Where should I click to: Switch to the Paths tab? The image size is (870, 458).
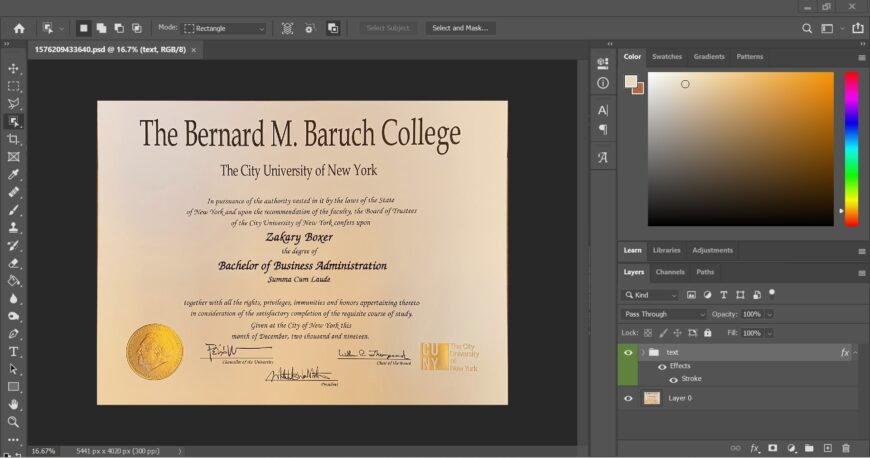pyautogui.click(x=705, y=272)
